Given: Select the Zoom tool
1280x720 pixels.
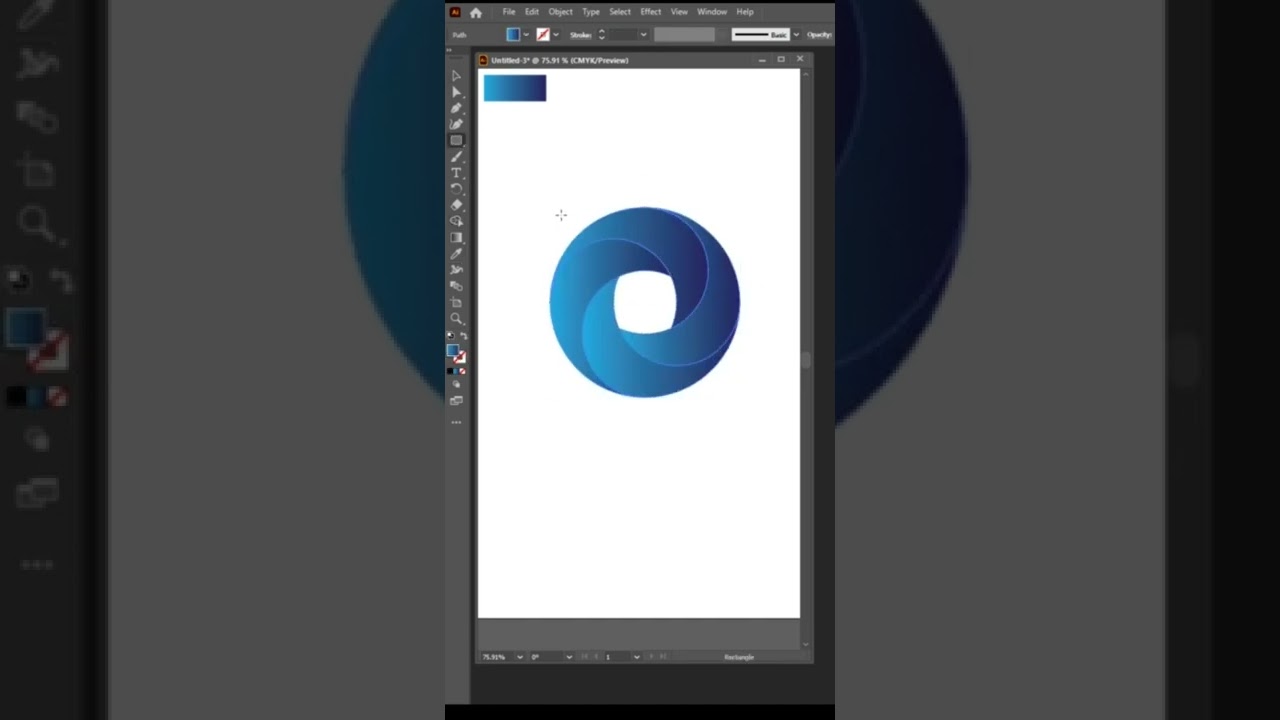Looking at the screenshot, I should 456,318.
